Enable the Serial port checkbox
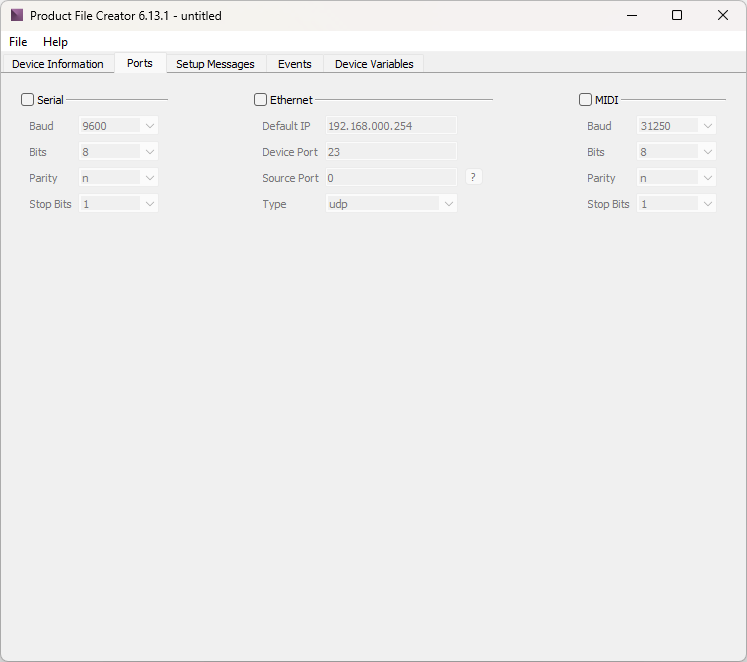747x662 pixels. pyautogui.click(x=28, y=100)
